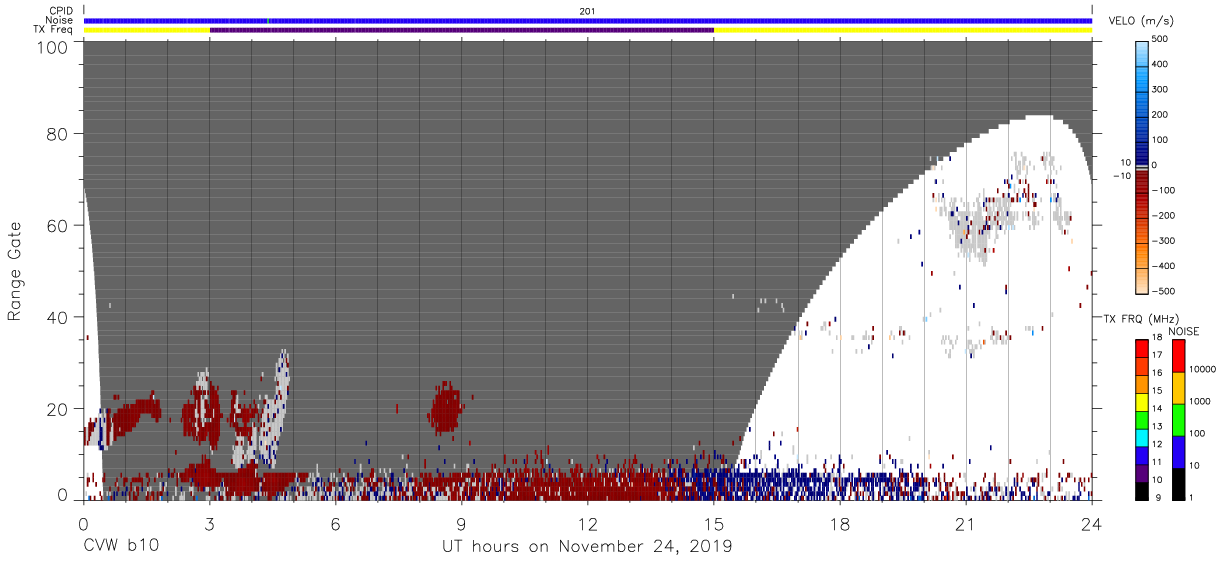Image resolution: width=1228 pixels, height=567 pixels.
Task: Click the 'Range Gate' y-axis title
Action: point(15,270)
